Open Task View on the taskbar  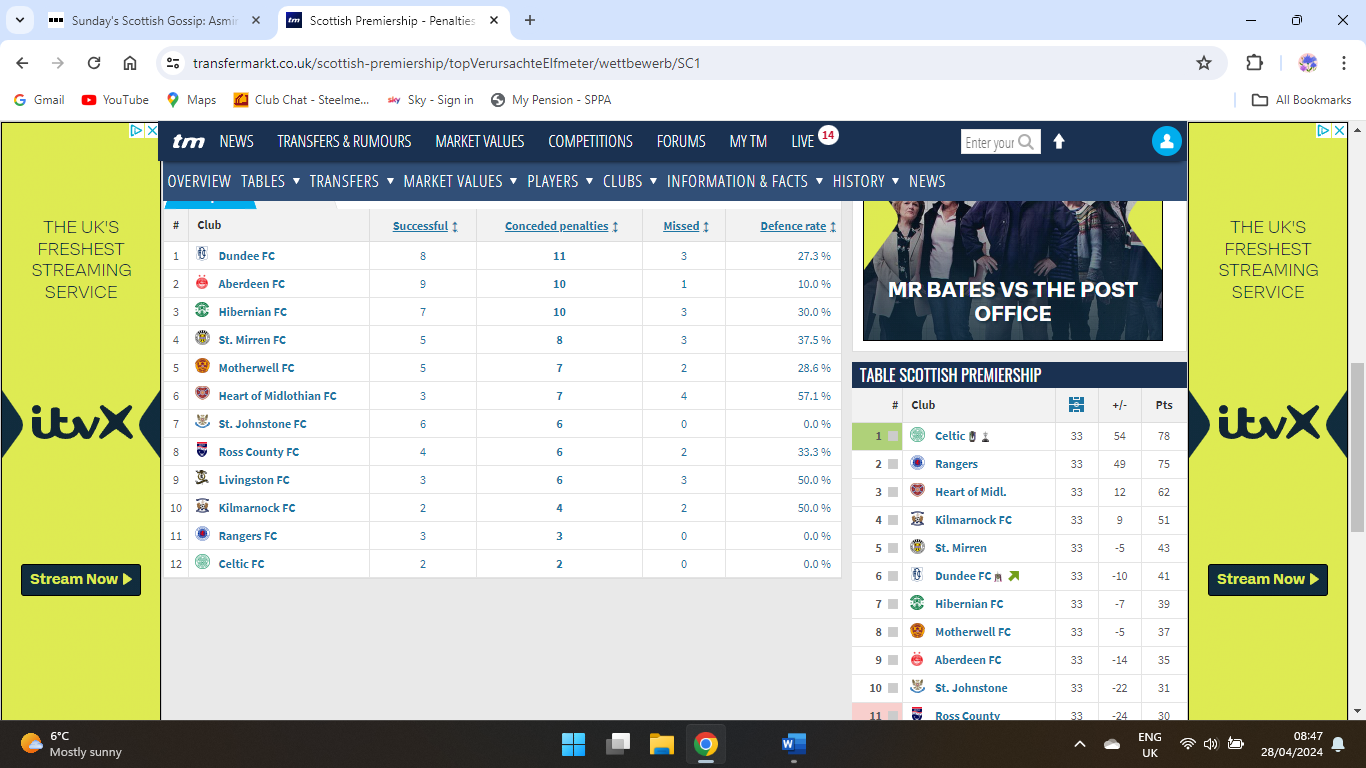click(617, 744)
